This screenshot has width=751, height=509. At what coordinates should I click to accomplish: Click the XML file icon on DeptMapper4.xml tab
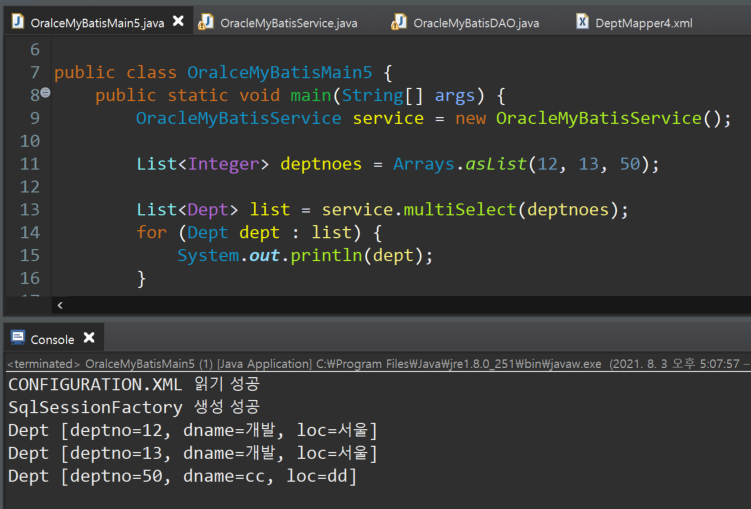click(582, 22)
